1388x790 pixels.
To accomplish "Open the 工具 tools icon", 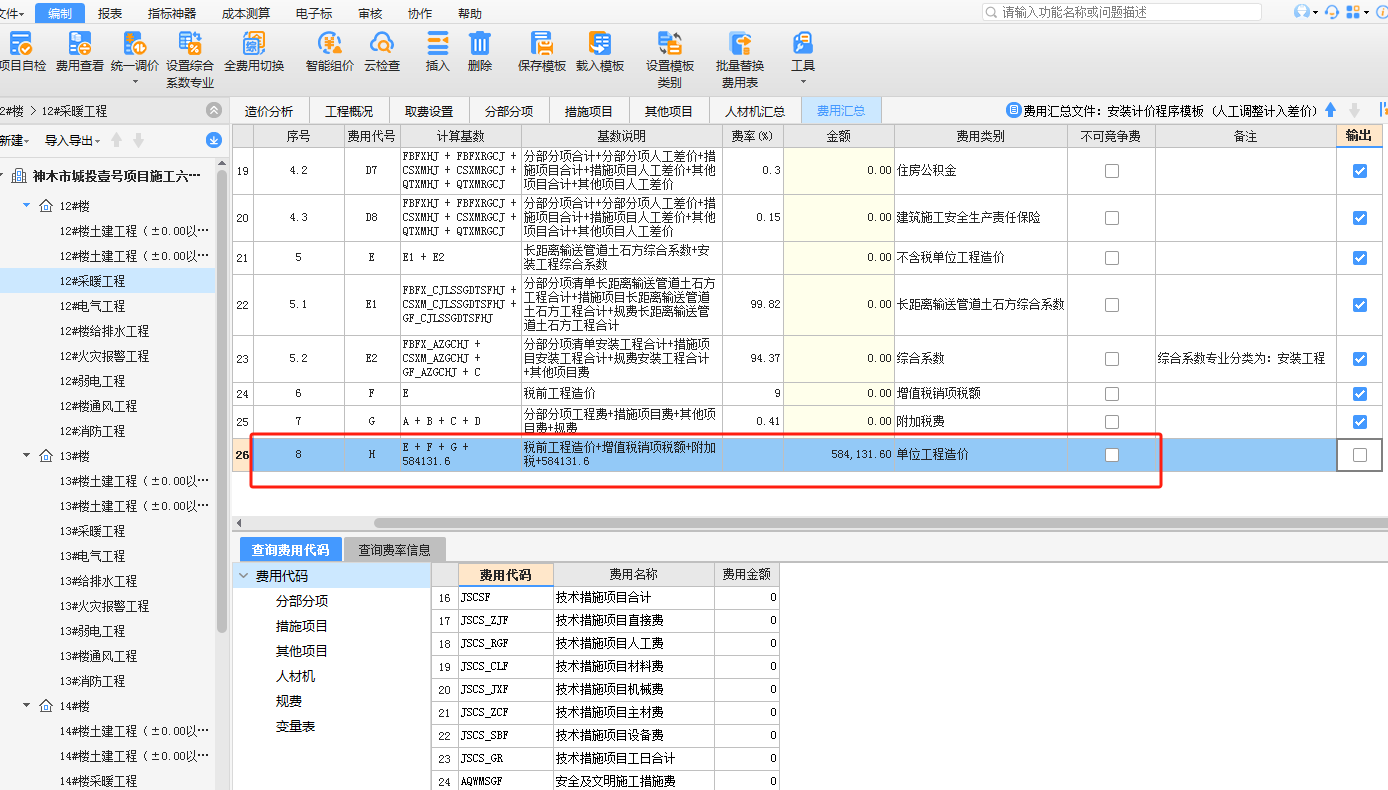I will [803, 44].
